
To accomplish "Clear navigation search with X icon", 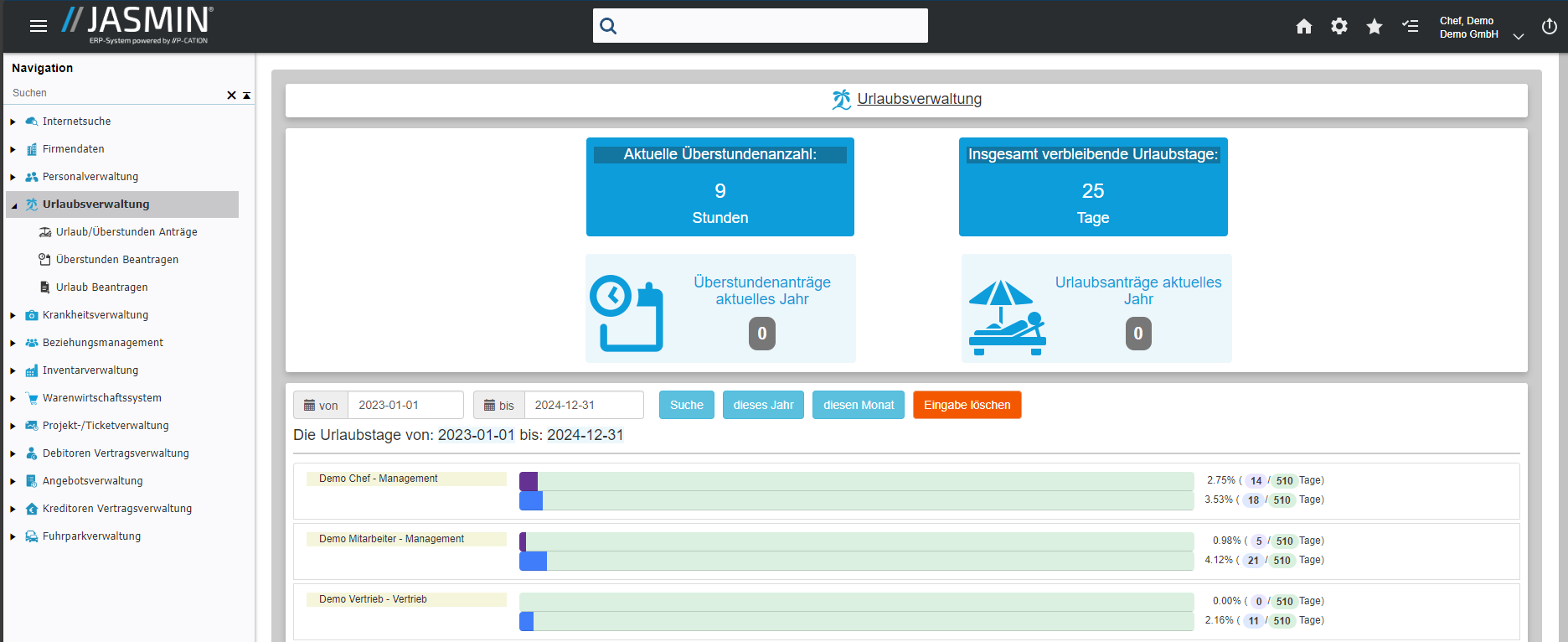I will 231,96.
